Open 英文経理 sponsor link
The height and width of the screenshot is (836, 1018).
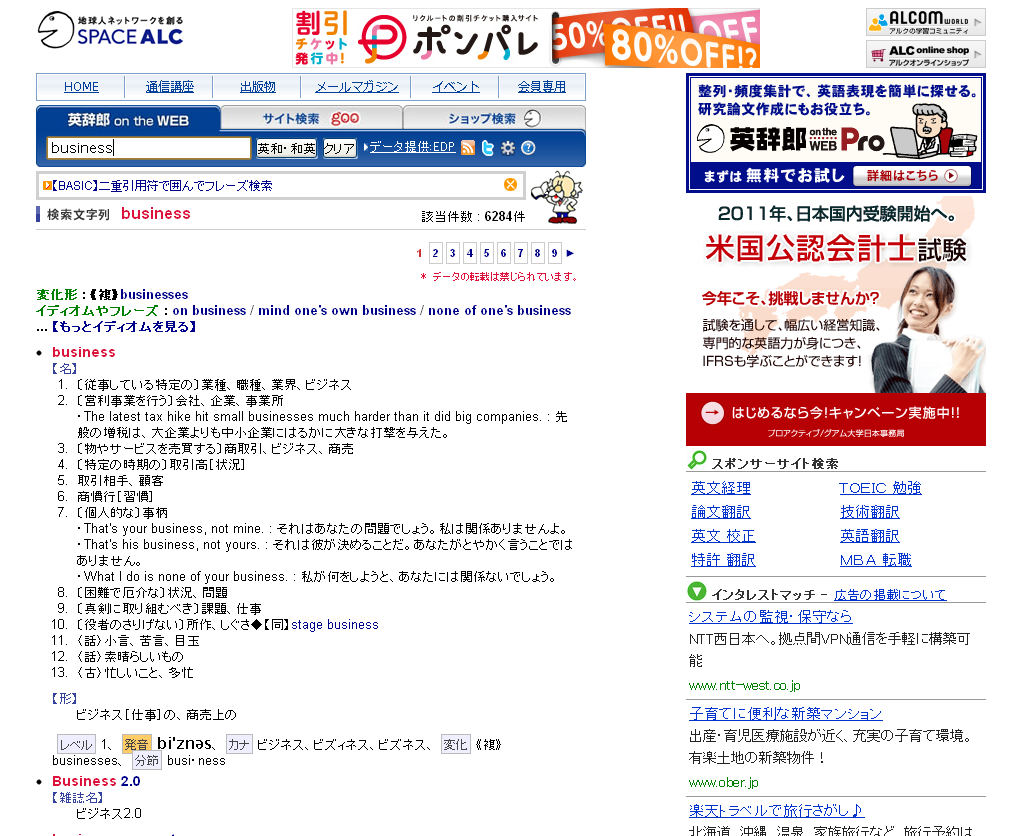721,488
